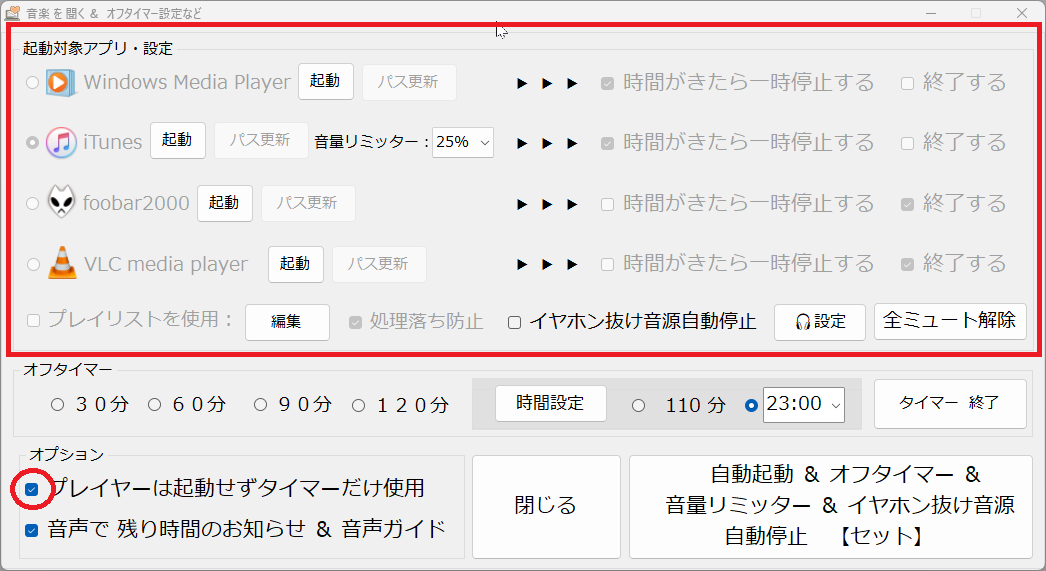This screenshot has height=571, width=1046.
Task: Click the VLC traffic cone icon
Action: [62, 263]
